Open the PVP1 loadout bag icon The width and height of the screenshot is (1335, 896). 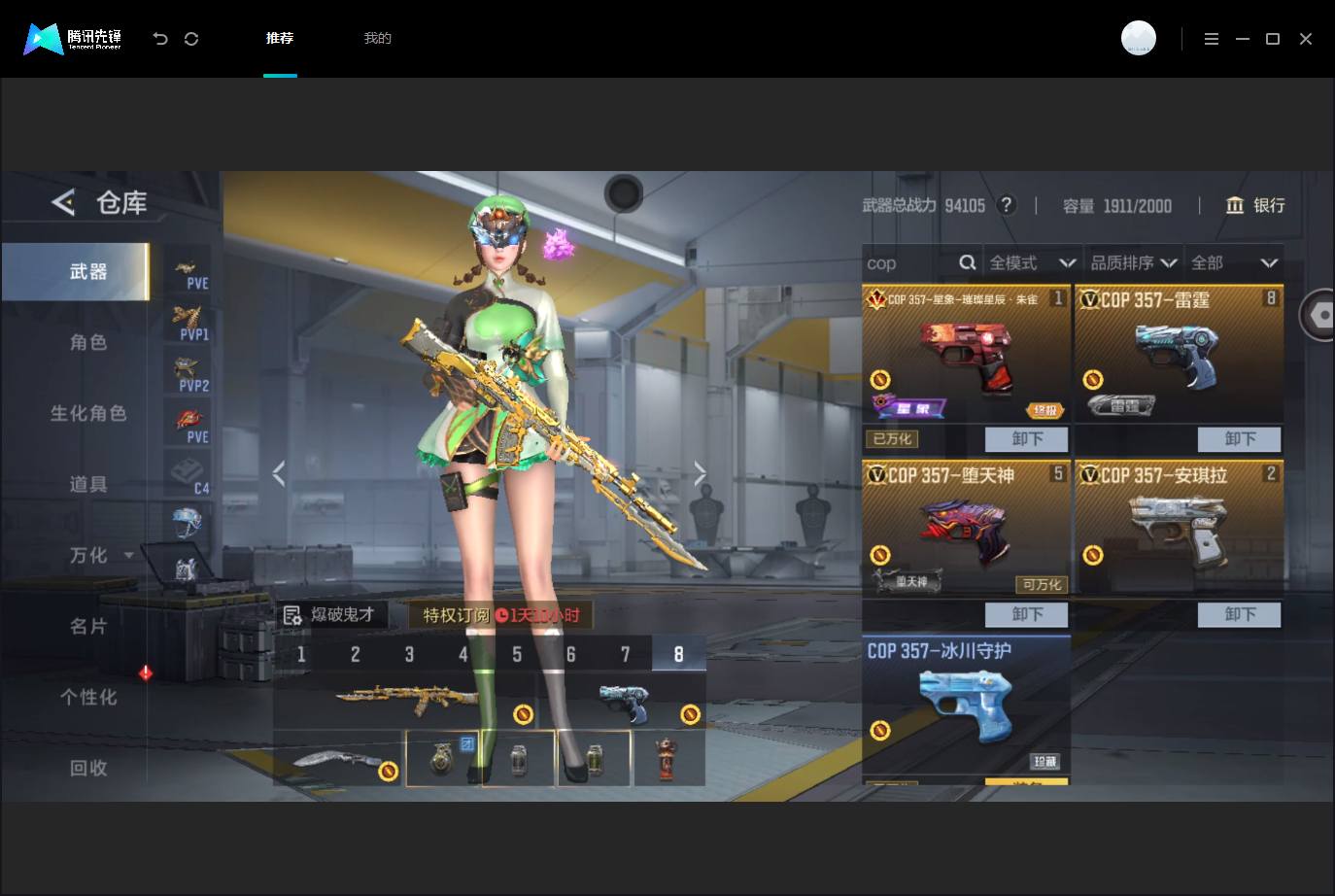[188, 323]
